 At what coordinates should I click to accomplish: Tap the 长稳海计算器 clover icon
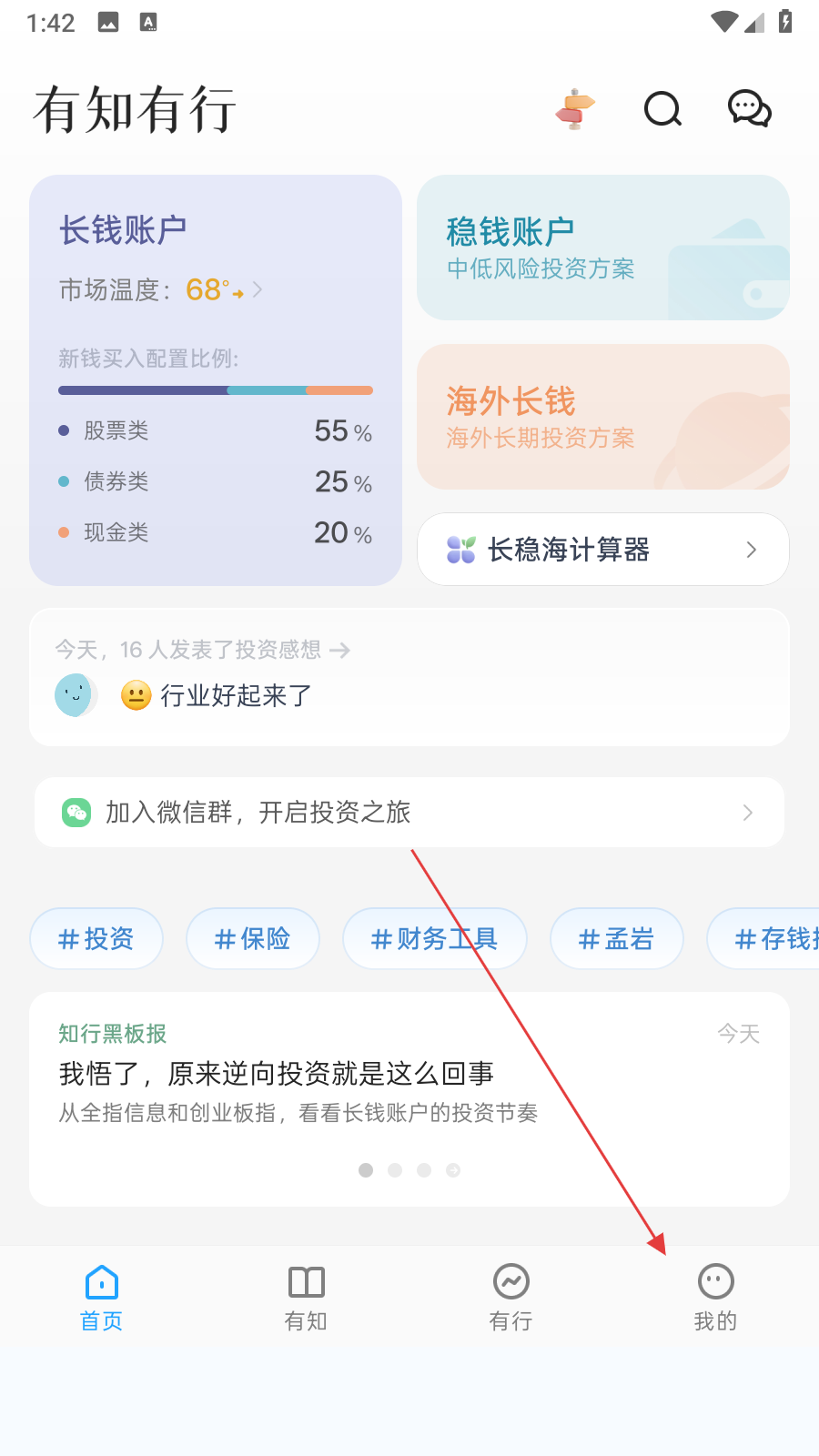click(x=461, y=550)
